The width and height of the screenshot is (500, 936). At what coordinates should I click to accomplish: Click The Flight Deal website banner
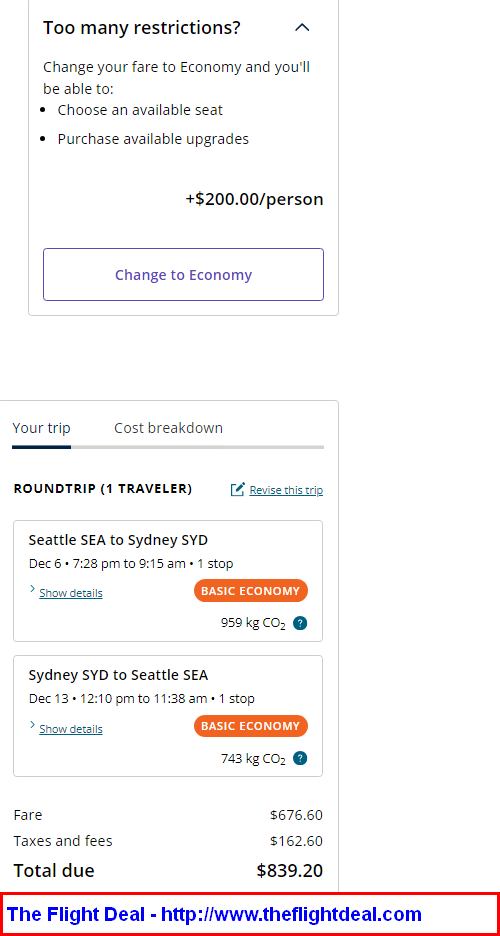tap(250, 914)
